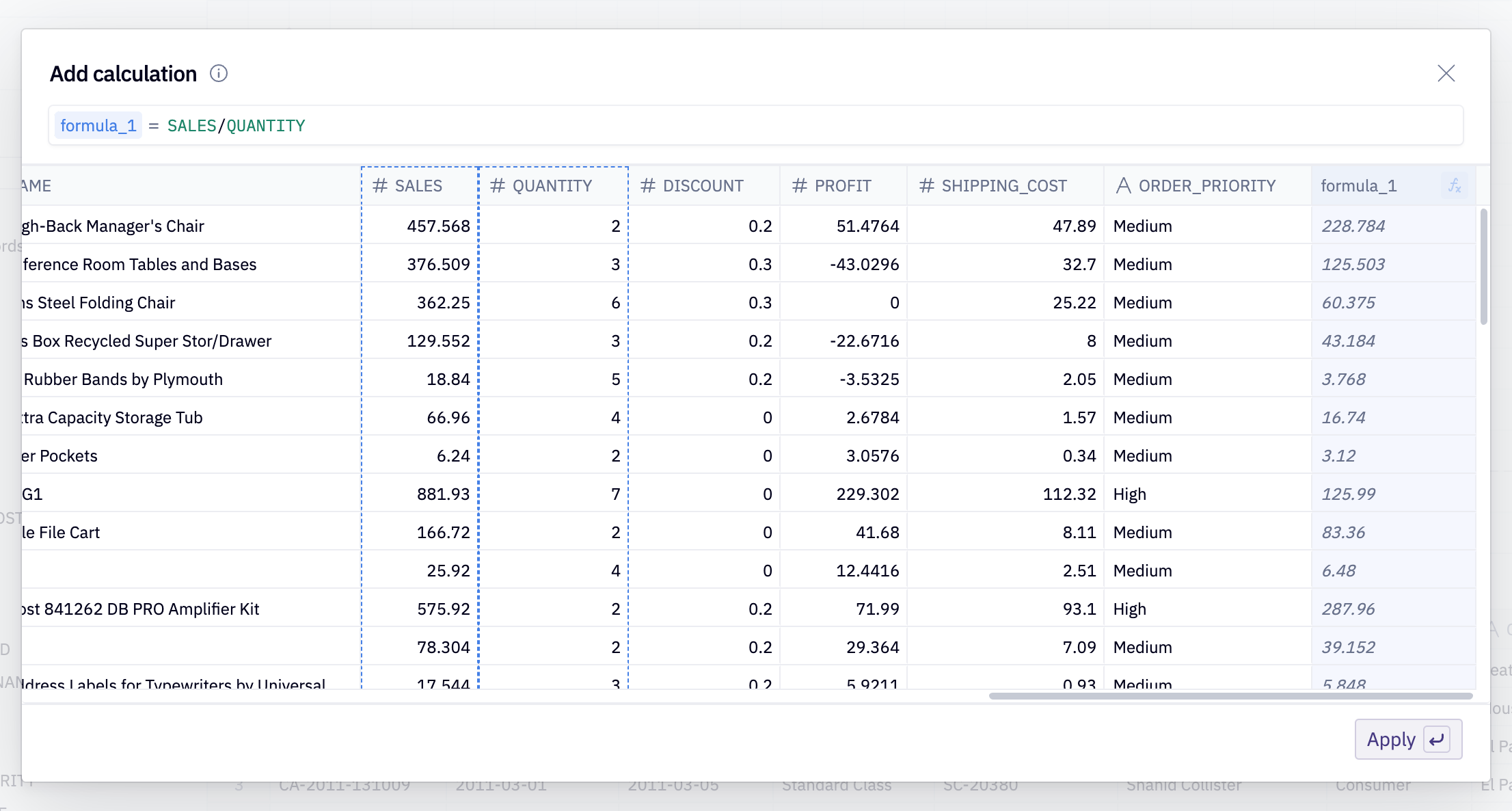Click the formula_1 name tag in editor
This screenshot has height=811, width=1512.
(x=98, y=126)
